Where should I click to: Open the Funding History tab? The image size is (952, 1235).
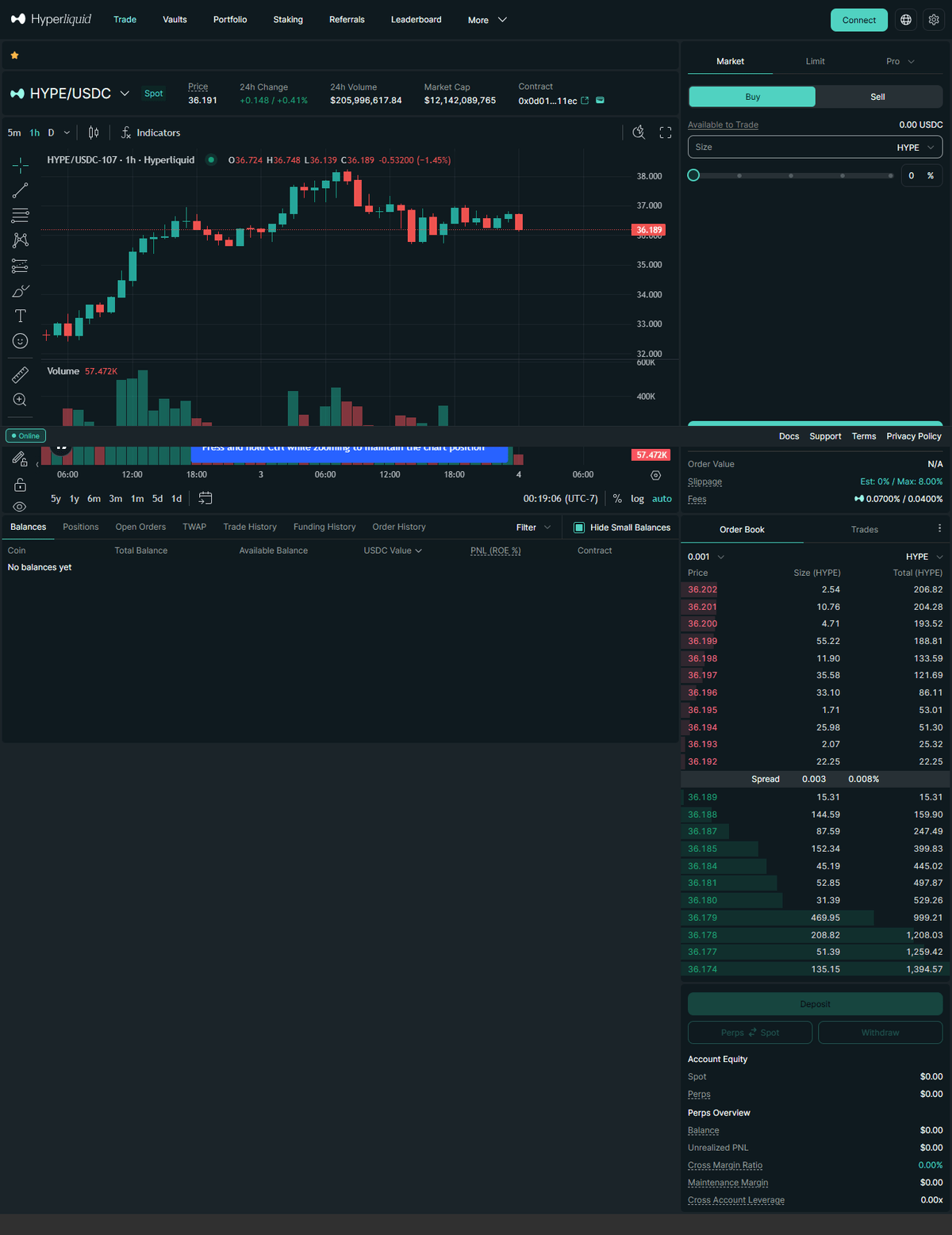[x=324, y=527]
